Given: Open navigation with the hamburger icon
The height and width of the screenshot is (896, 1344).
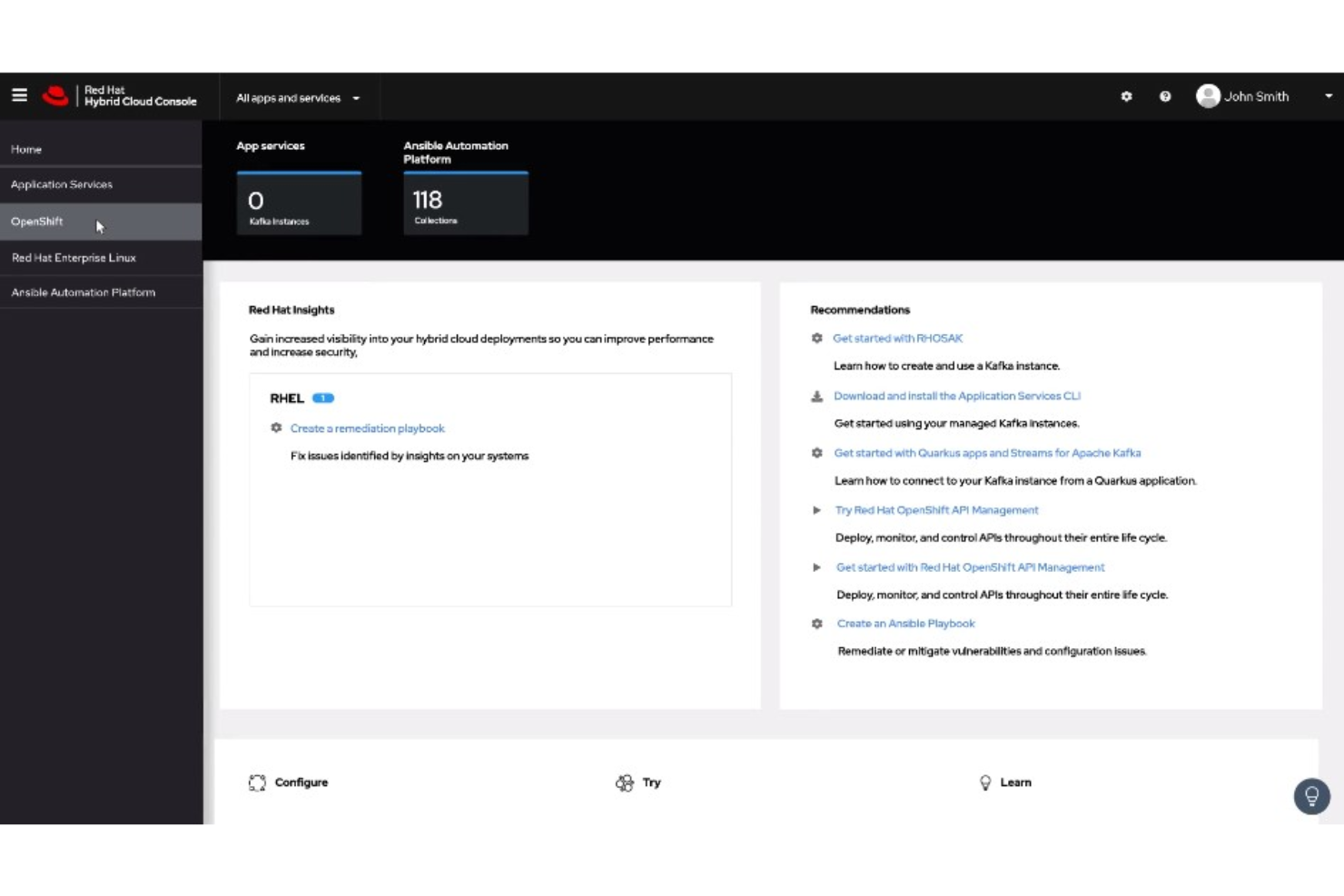Looking at the screenshot, I should (x=19, y=94).
